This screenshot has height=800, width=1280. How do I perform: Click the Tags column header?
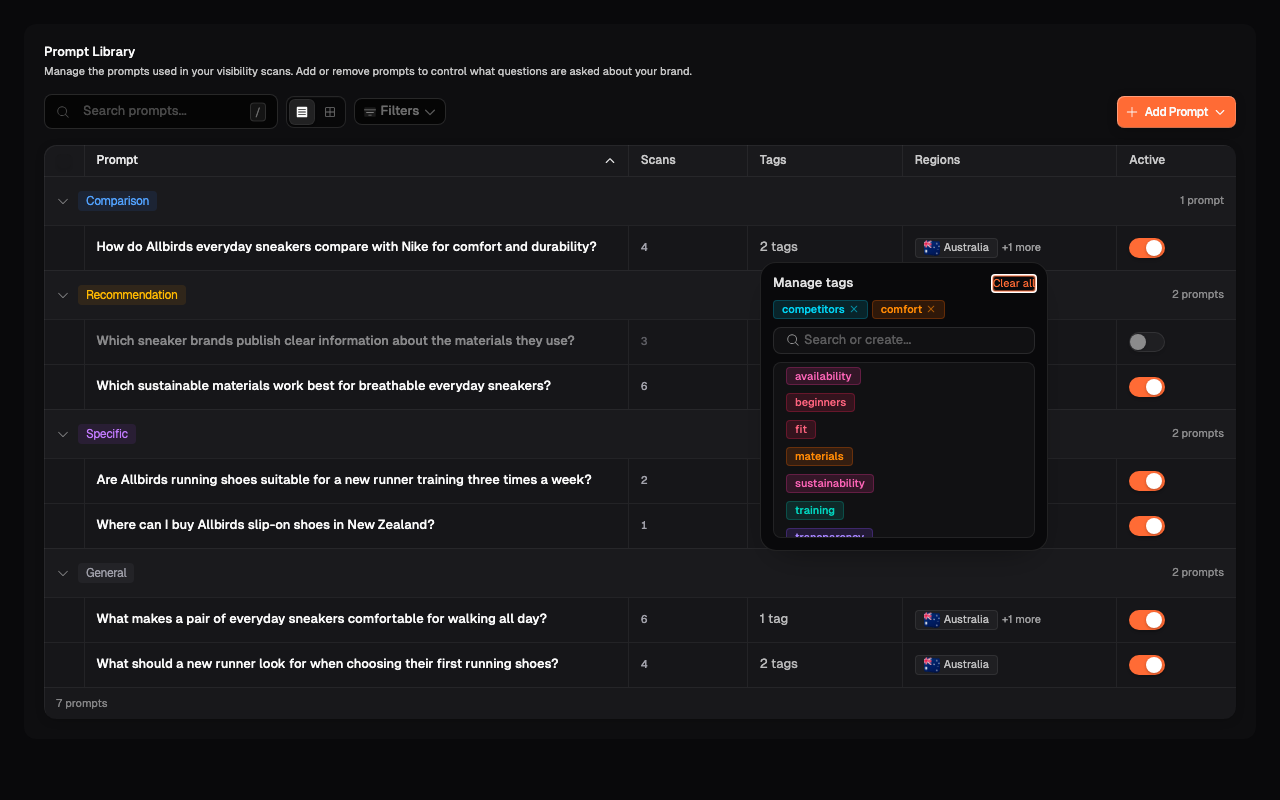pos(773,160)
